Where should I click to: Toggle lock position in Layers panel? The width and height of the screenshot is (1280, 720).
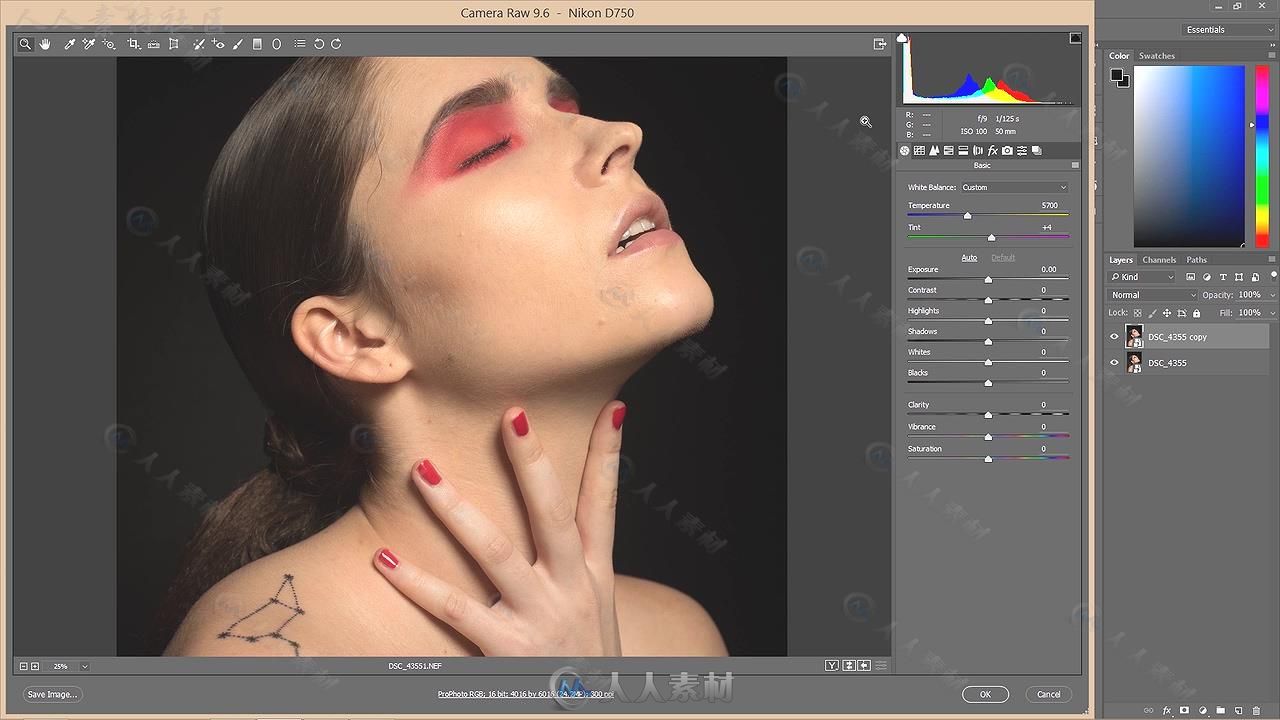[1167, 313]
